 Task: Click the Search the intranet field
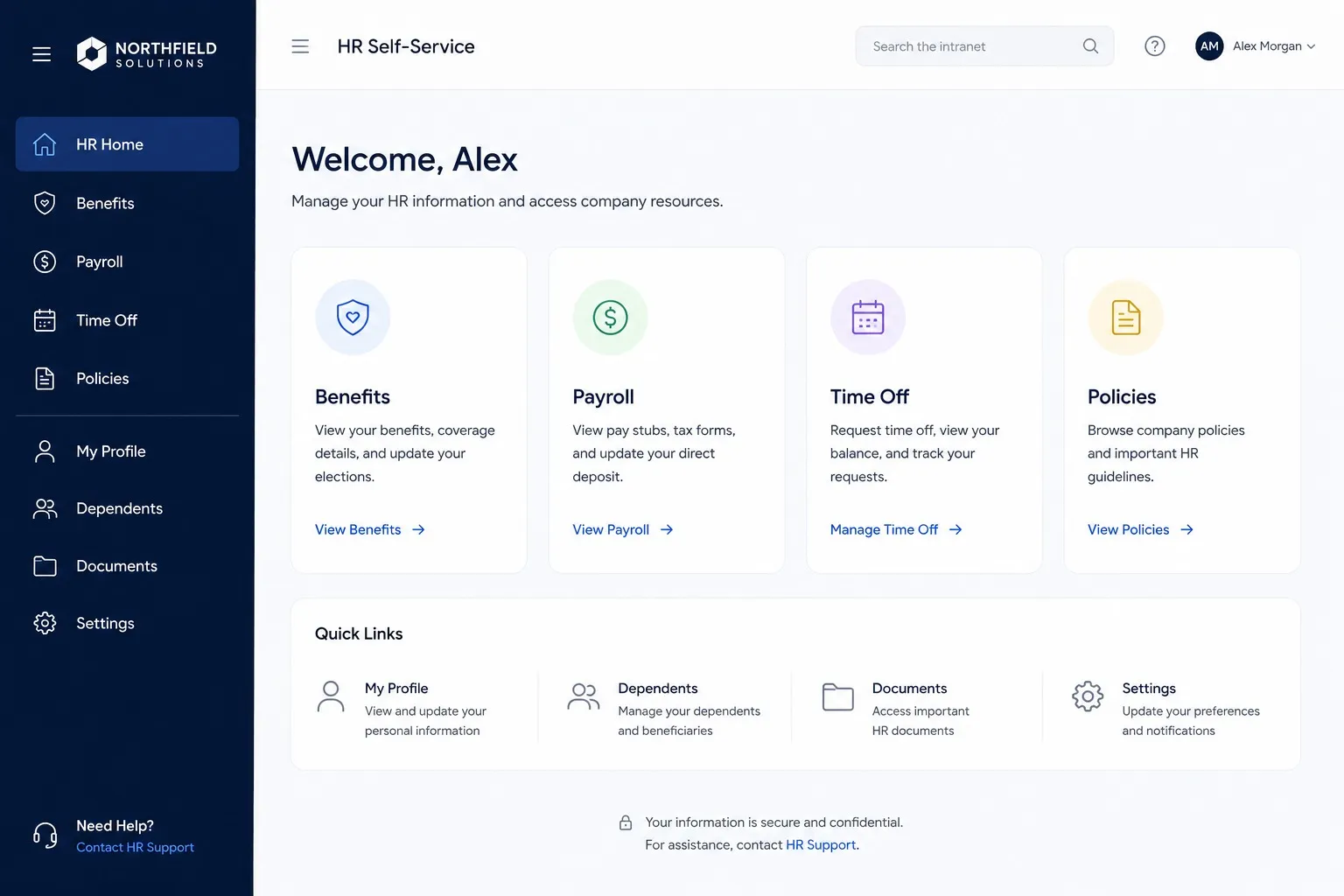click(984, 46)
